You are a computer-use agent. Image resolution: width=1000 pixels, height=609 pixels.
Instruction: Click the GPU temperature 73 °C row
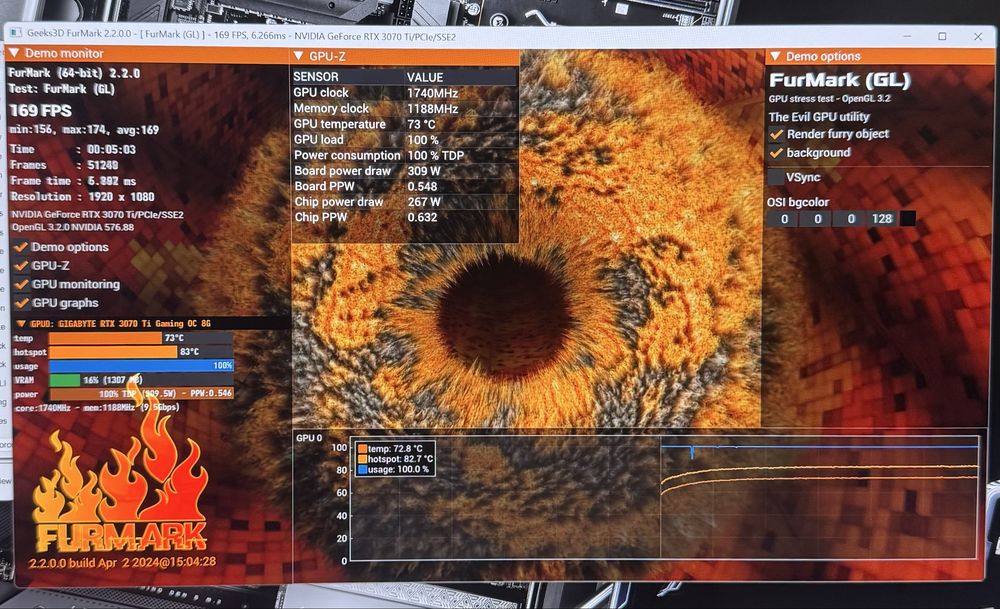click(404, 124)
